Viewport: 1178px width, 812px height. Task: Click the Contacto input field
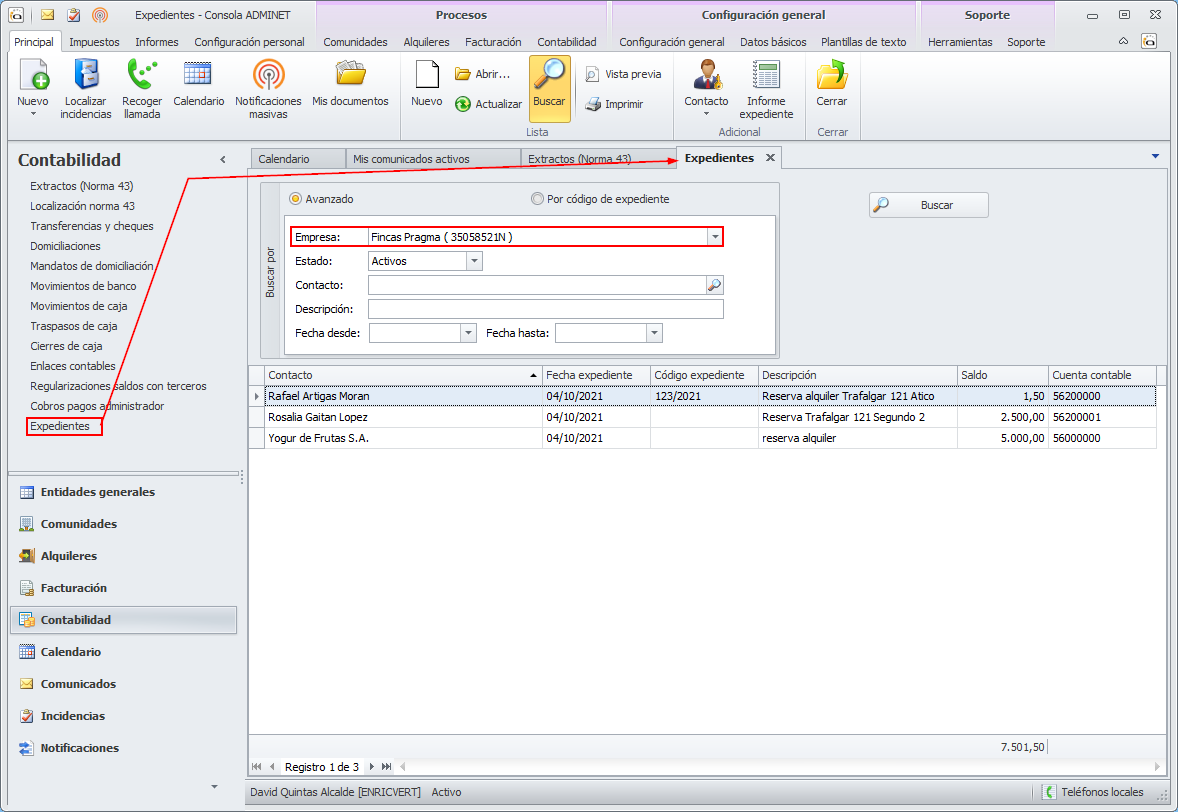pyautogui.click(x=536, y=285)
